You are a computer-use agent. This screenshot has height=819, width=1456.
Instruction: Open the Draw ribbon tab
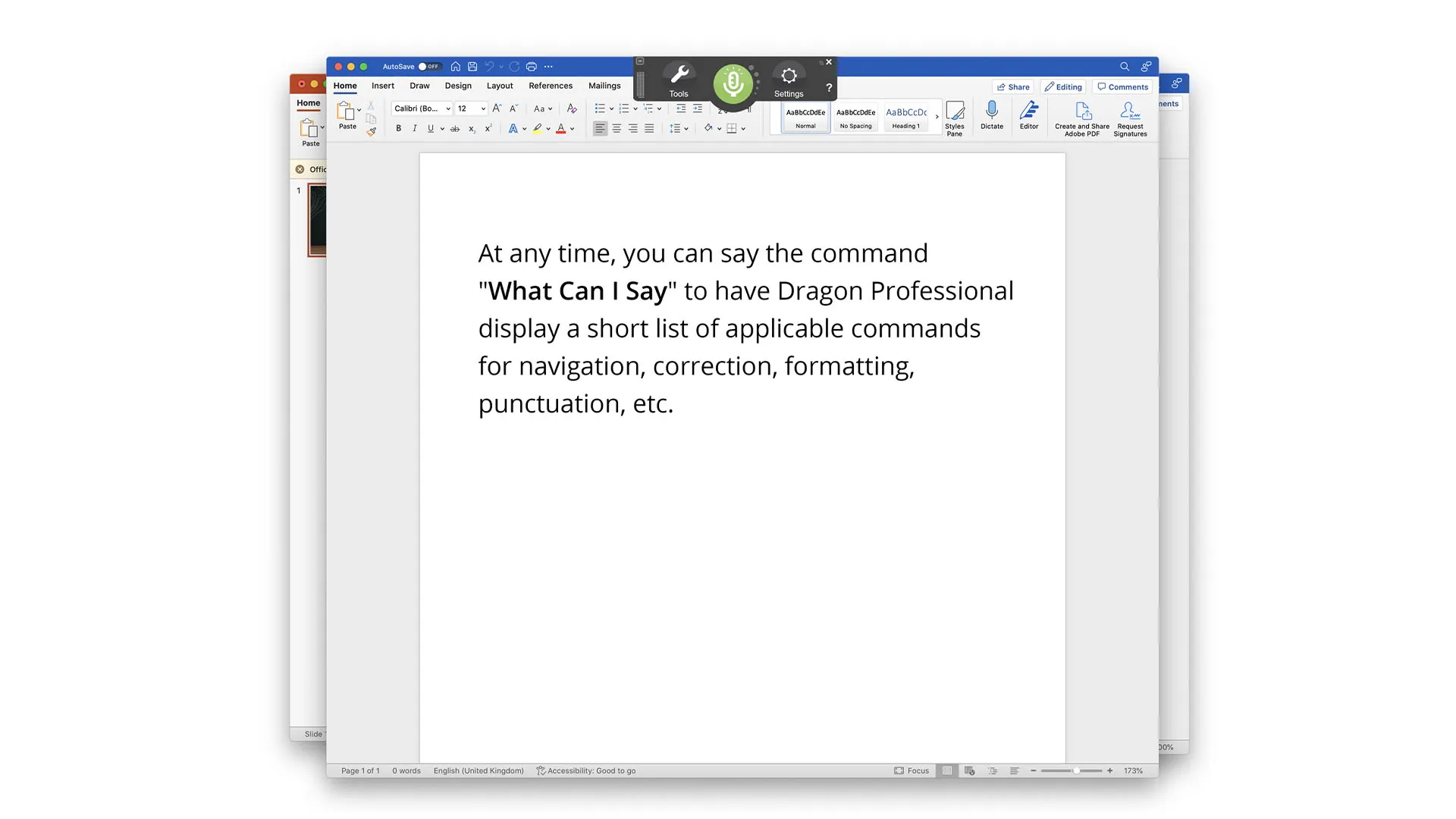click(419, 86)
